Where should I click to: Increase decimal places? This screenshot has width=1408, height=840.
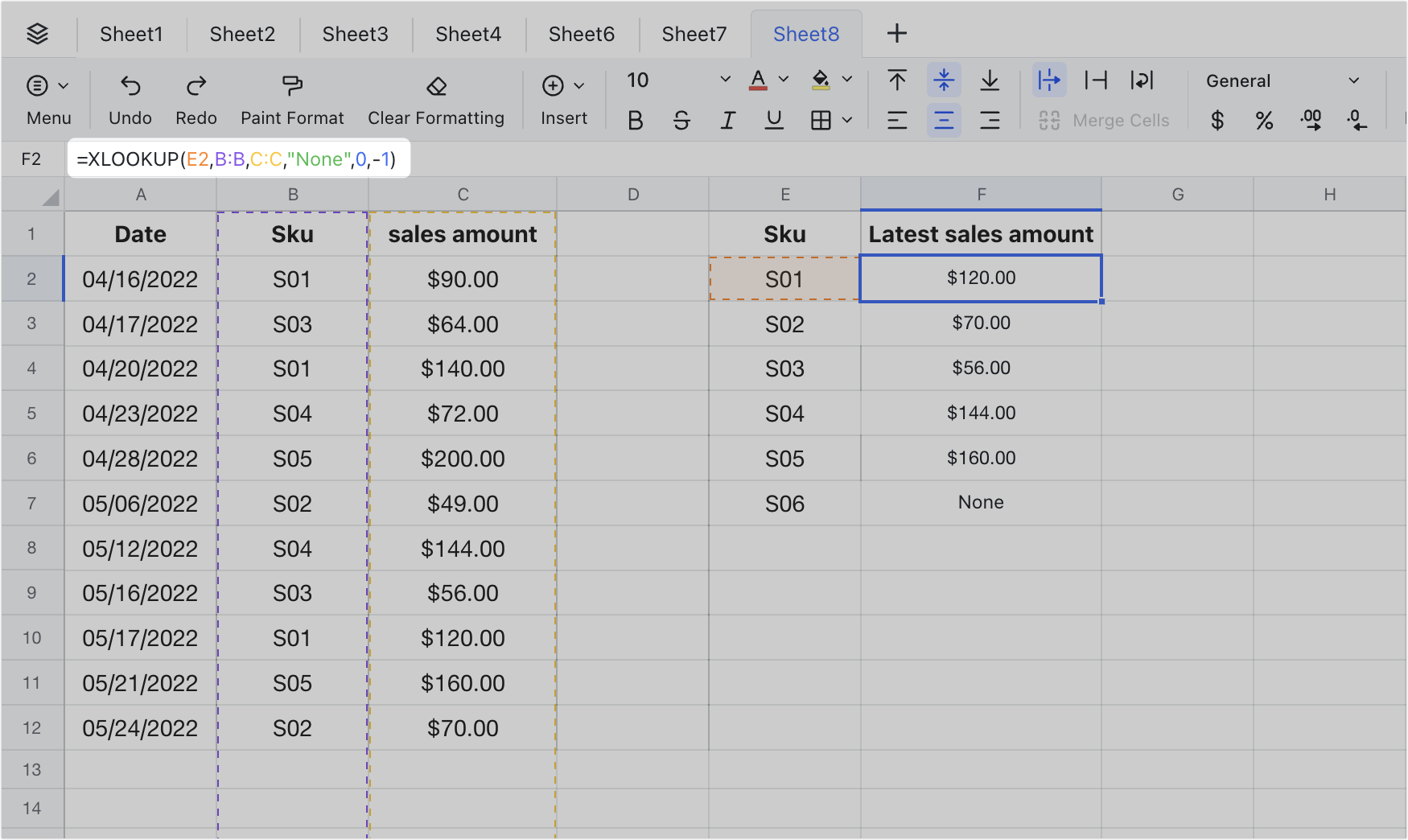click(1311, 121)
